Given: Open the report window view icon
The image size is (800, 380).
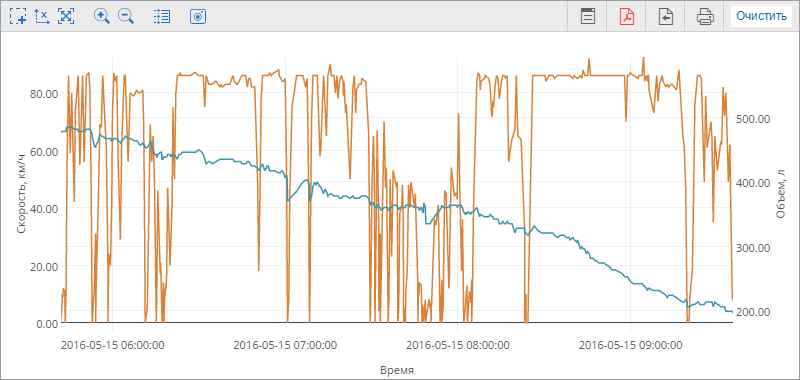Looking at the screenshot, I should pos(588,16).
